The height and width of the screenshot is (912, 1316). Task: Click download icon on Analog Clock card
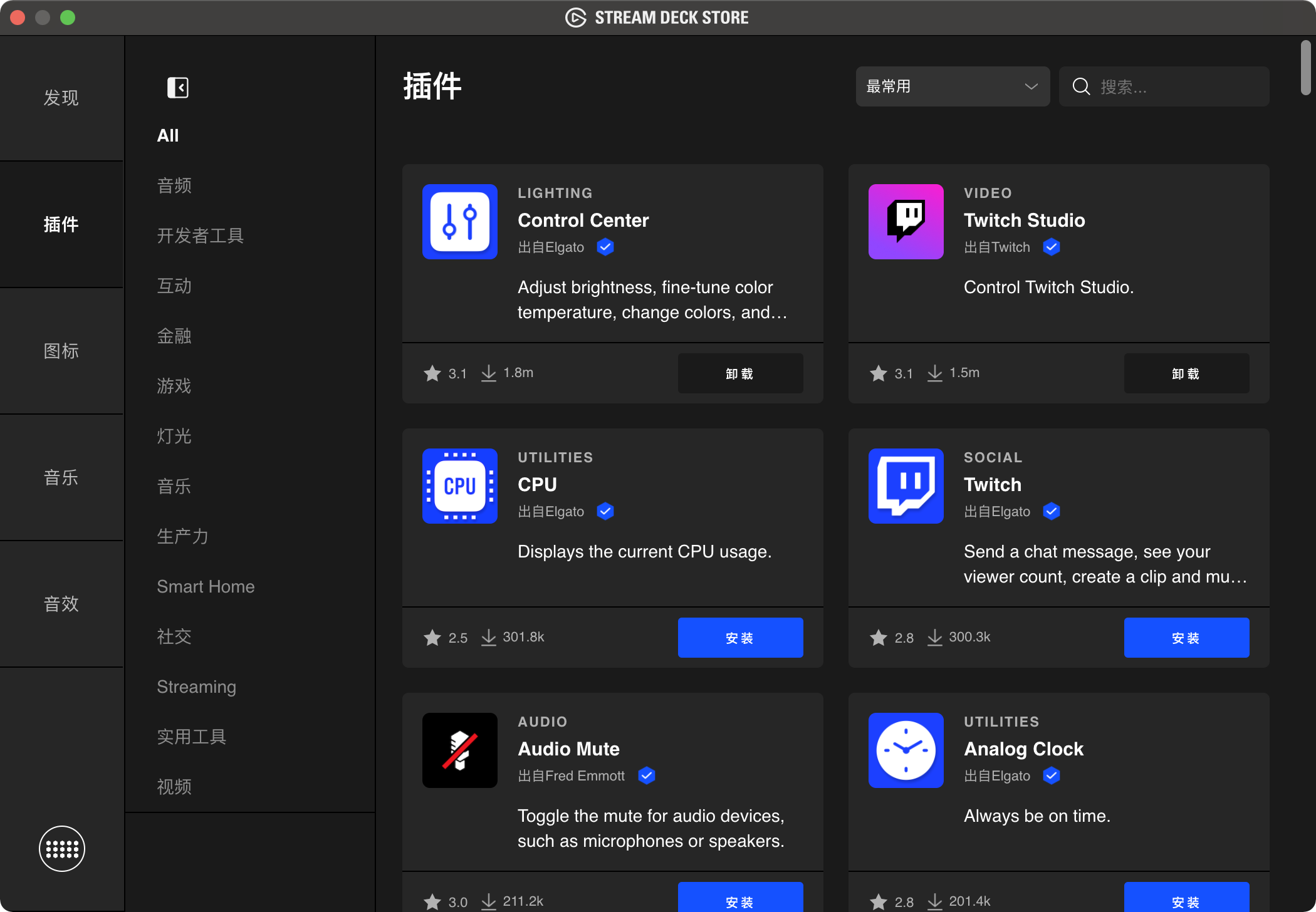[x=935, y=901]
